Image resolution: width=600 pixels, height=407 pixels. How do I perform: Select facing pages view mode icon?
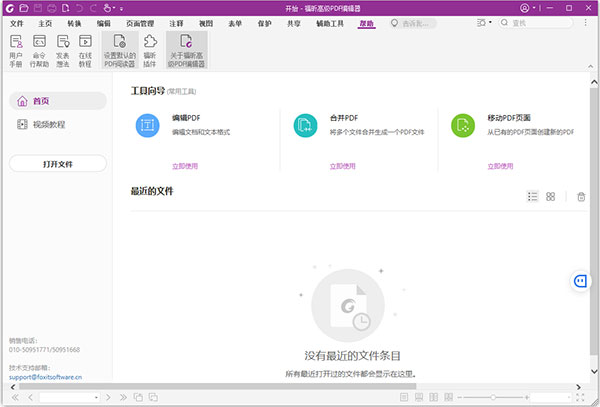[x=434, y=397]
